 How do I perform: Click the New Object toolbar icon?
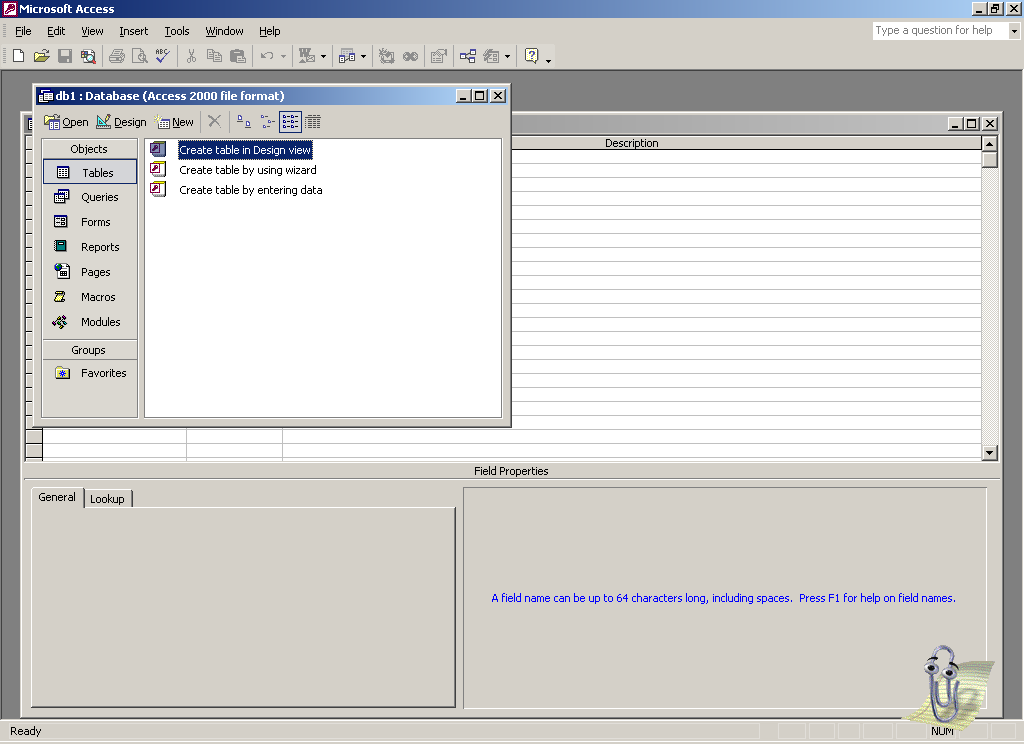click(491, 56)
